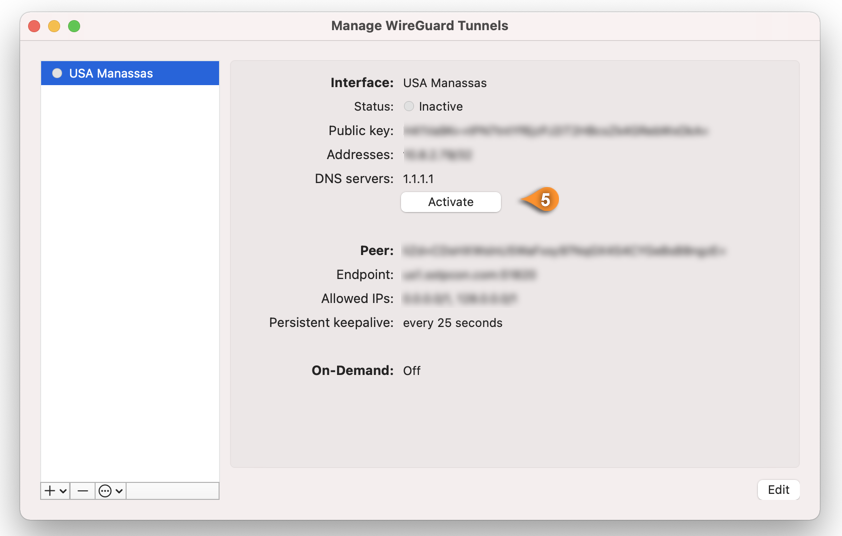Expand the add-tunnel dropdown chevron
The image size is (842, 536).
coord(63,491)
